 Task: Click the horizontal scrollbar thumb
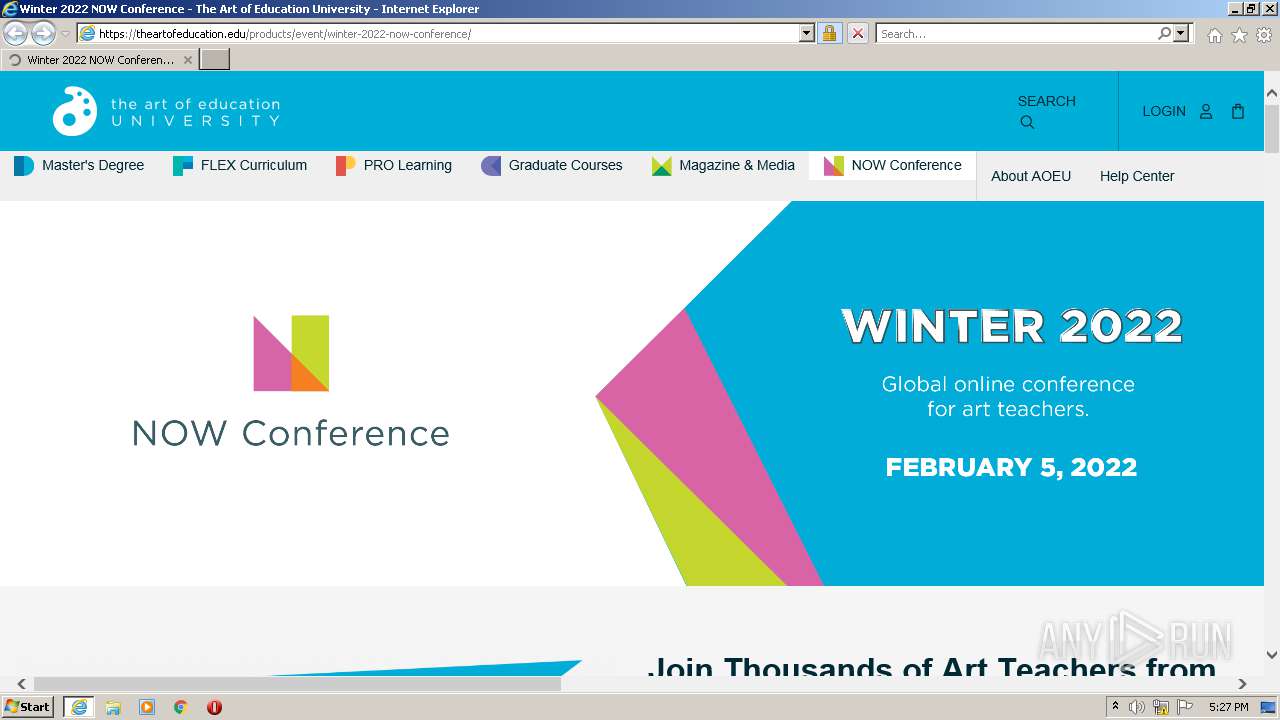(x=297, y=684)
